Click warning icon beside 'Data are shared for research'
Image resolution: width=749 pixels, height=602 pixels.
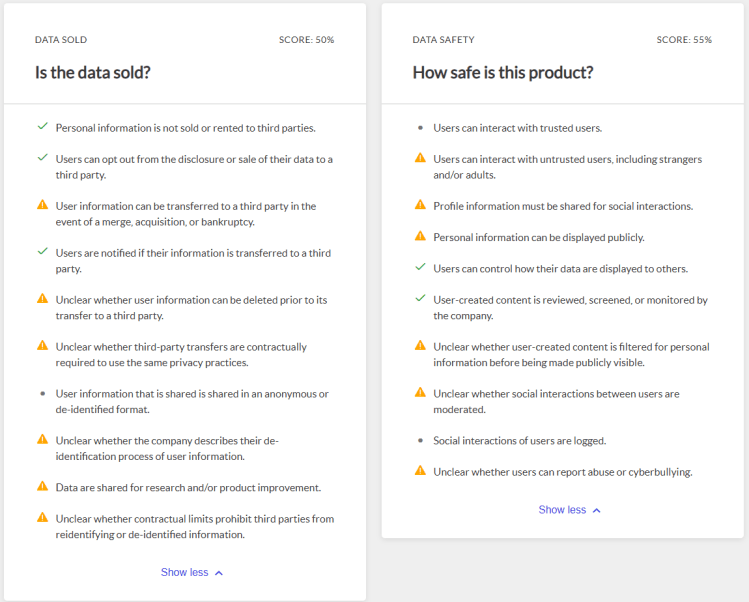click(42, 486)
